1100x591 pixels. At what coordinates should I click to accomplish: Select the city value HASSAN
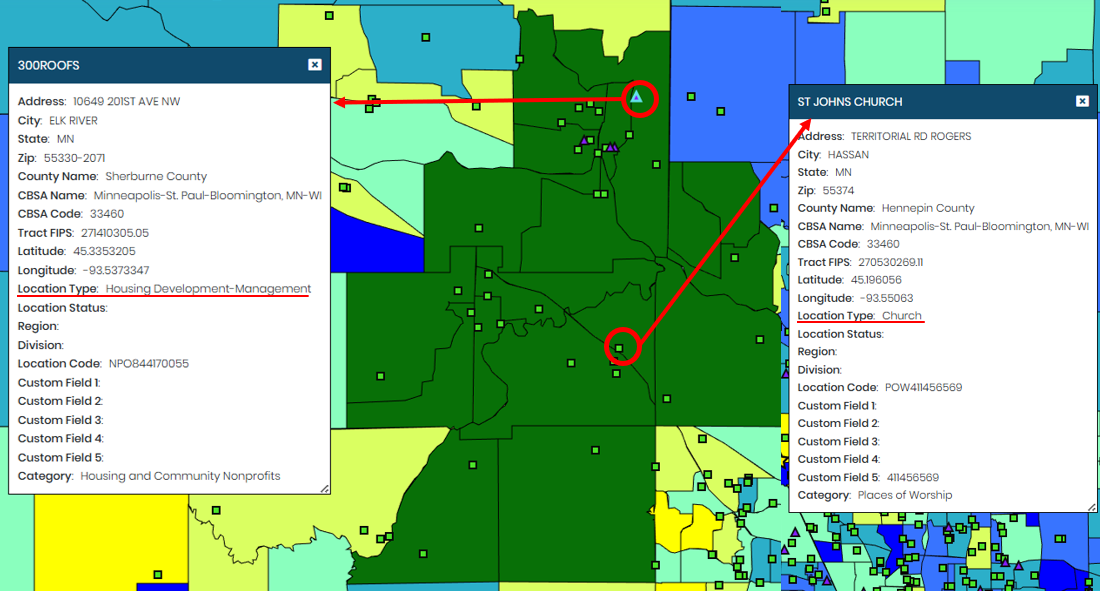coord(848,154)
